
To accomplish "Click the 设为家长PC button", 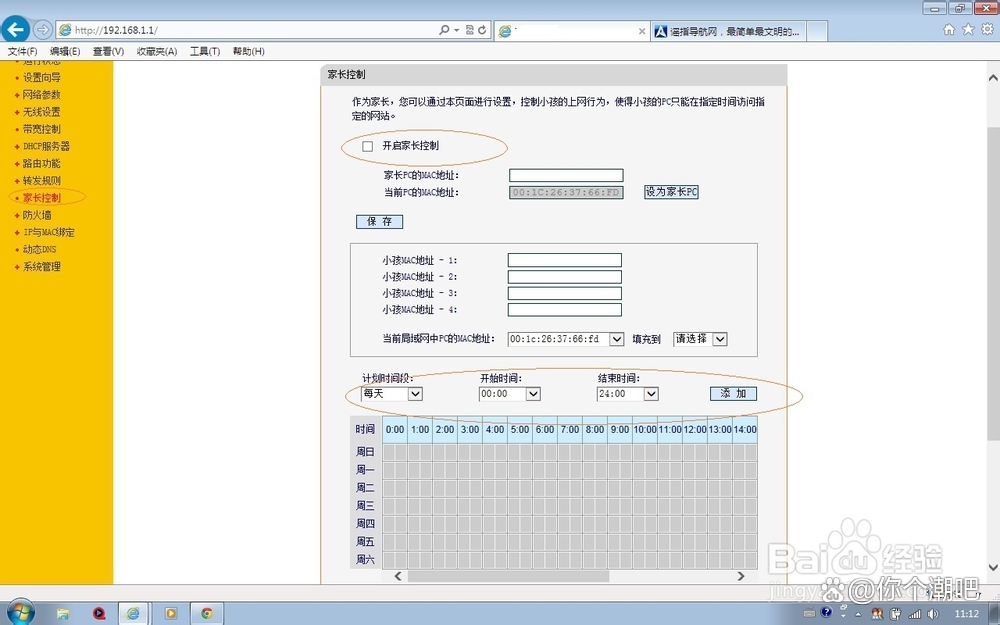I will click(x=671, y=192).
